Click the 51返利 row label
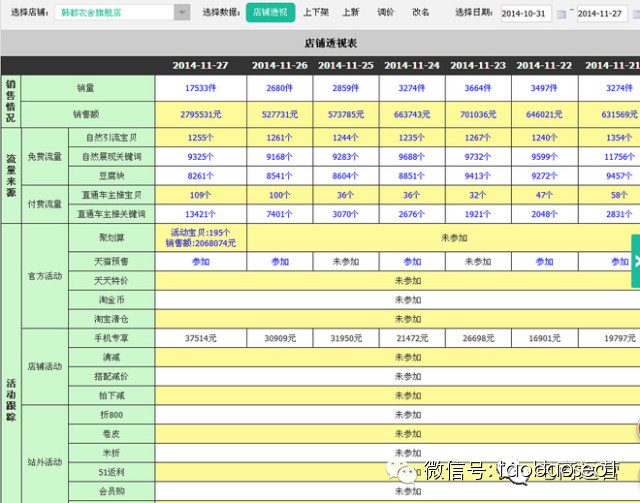 (111, 472)
